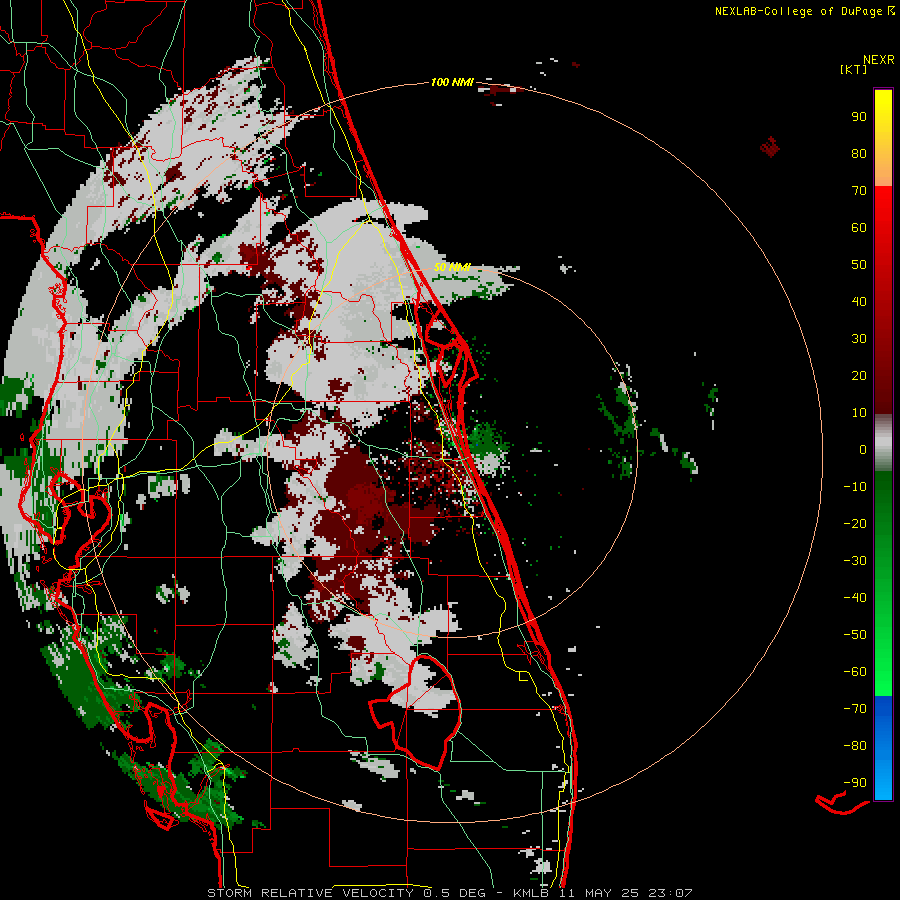Click the -60 value on velocity scale
The width and height of the screenshot is (900, 900).
[x=855, y=672]
